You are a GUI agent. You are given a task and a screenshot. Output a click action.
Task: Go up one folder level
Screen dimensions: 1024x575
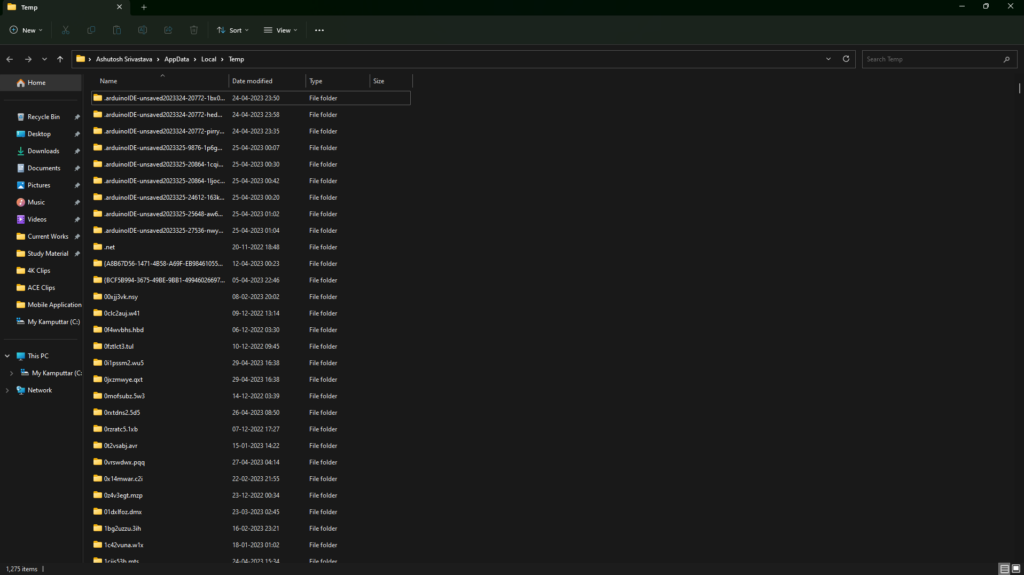(60, 59)
